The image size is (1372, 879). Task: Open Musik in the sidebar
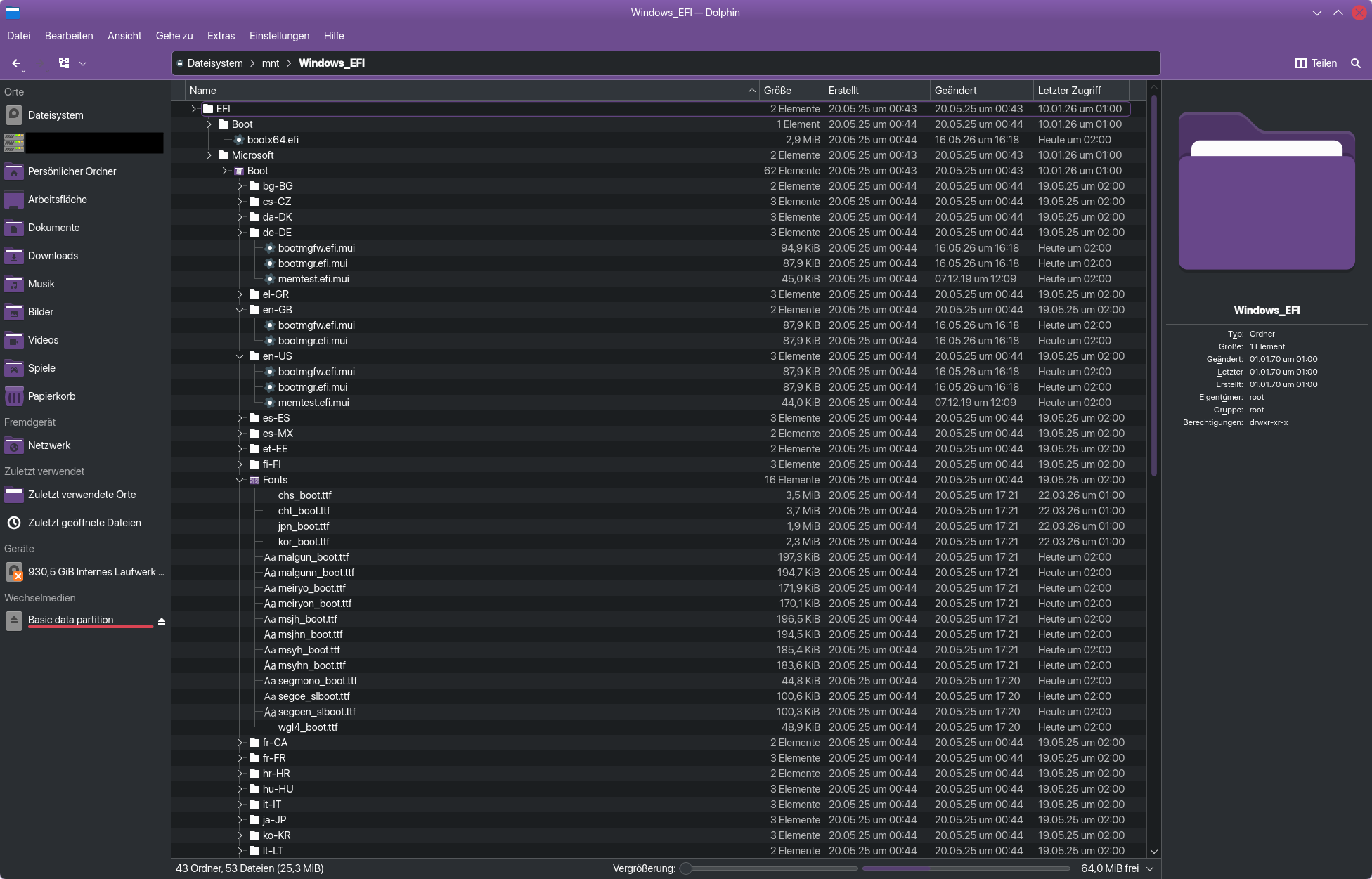[x=84, y=284]
